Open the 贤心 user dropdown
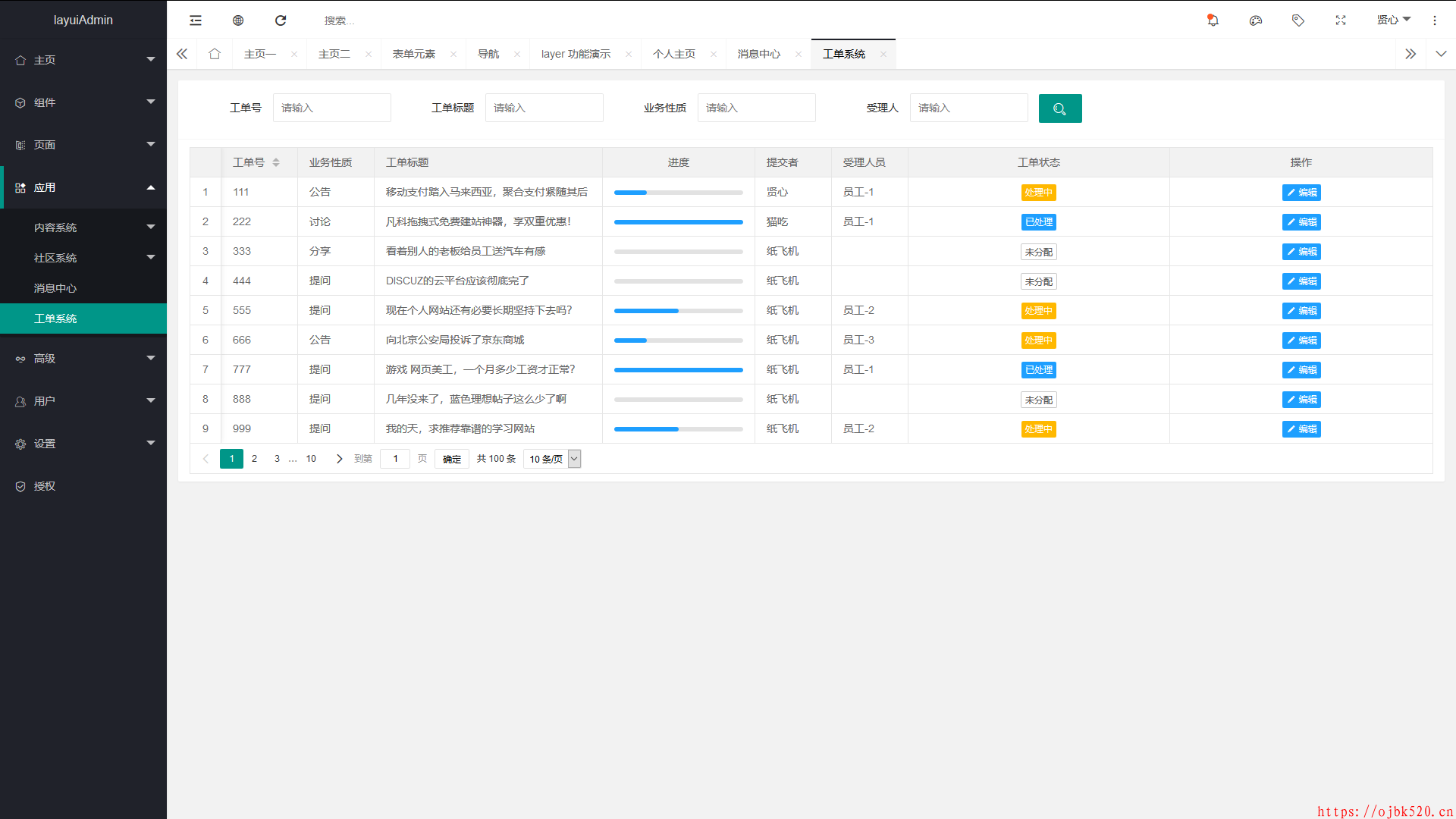This screenshot has height=819, width=1456. (x=1394, y=20)
